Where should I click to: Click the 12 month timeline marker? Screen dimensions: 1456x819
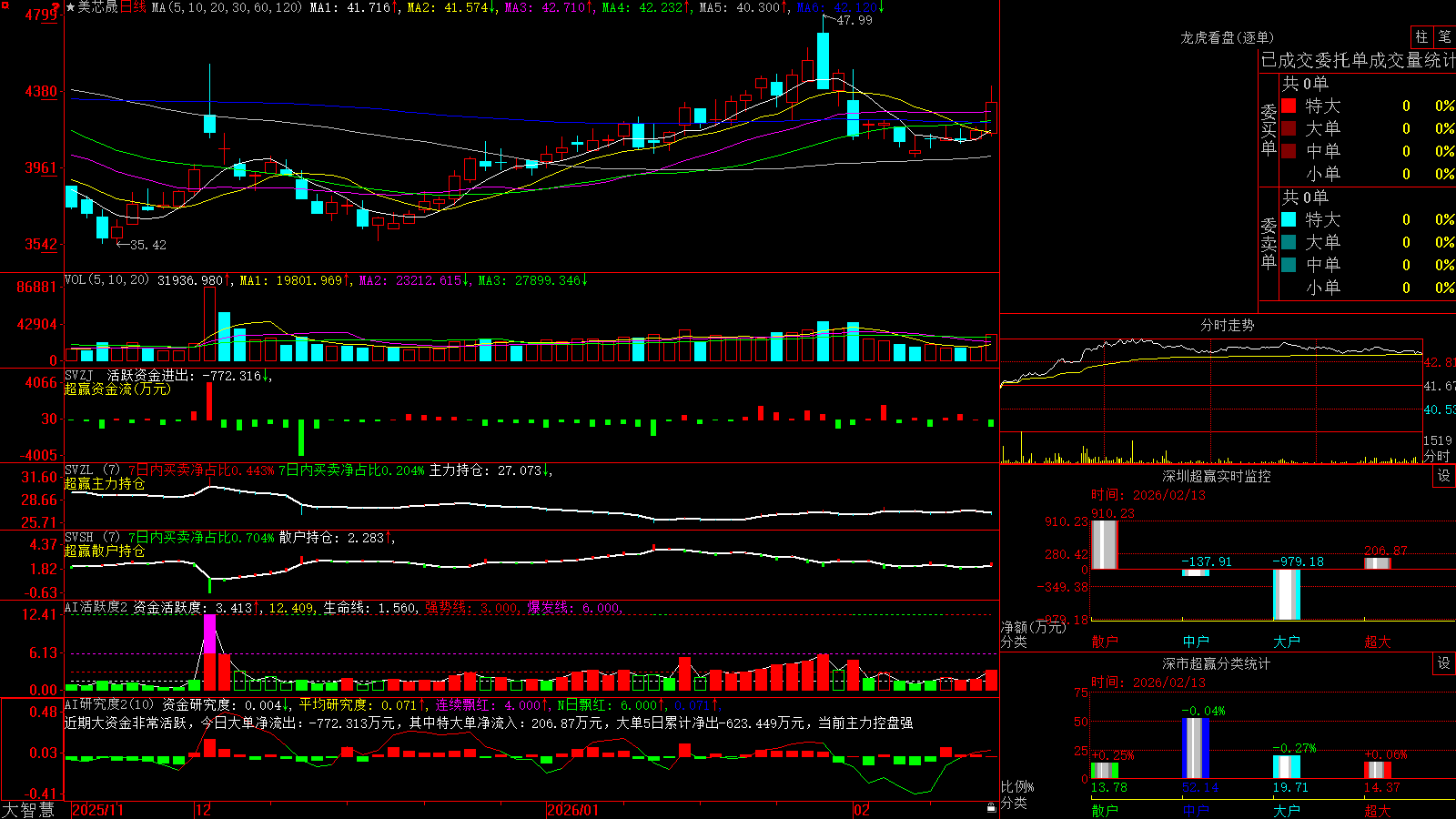coord(204,810)
